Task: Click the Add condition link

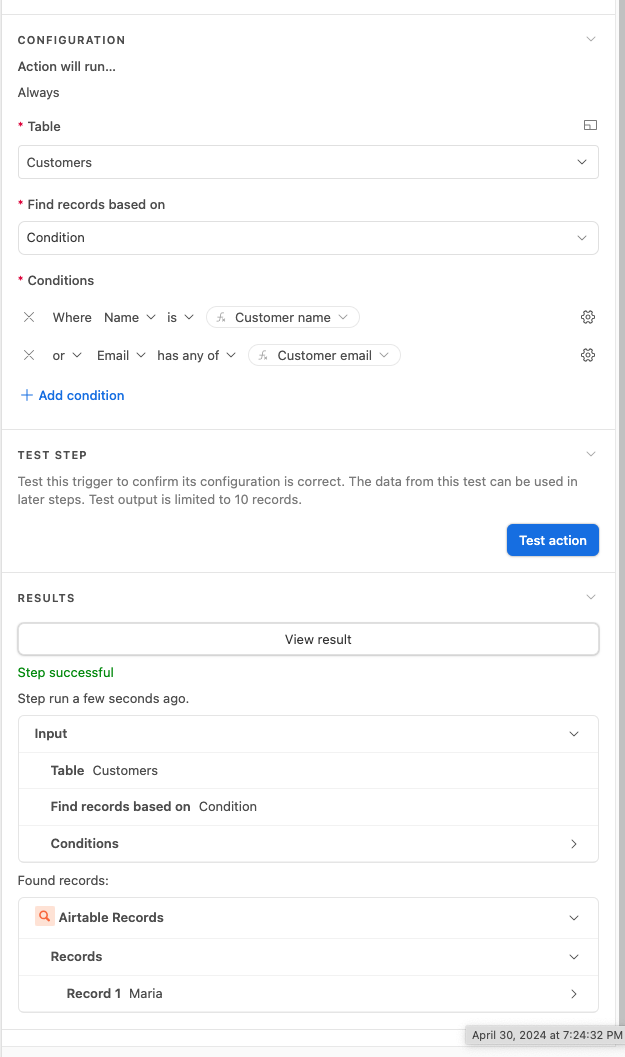Action: coord(82,396)
